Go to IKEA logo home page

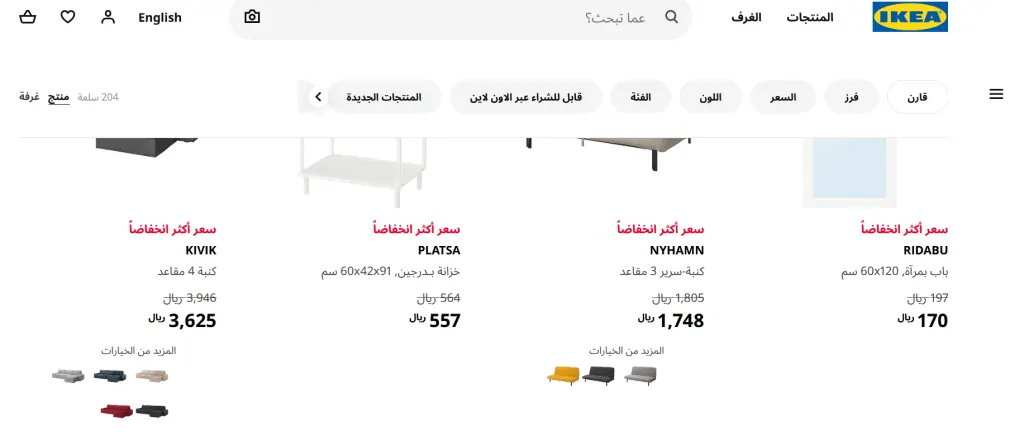point(910,17)
